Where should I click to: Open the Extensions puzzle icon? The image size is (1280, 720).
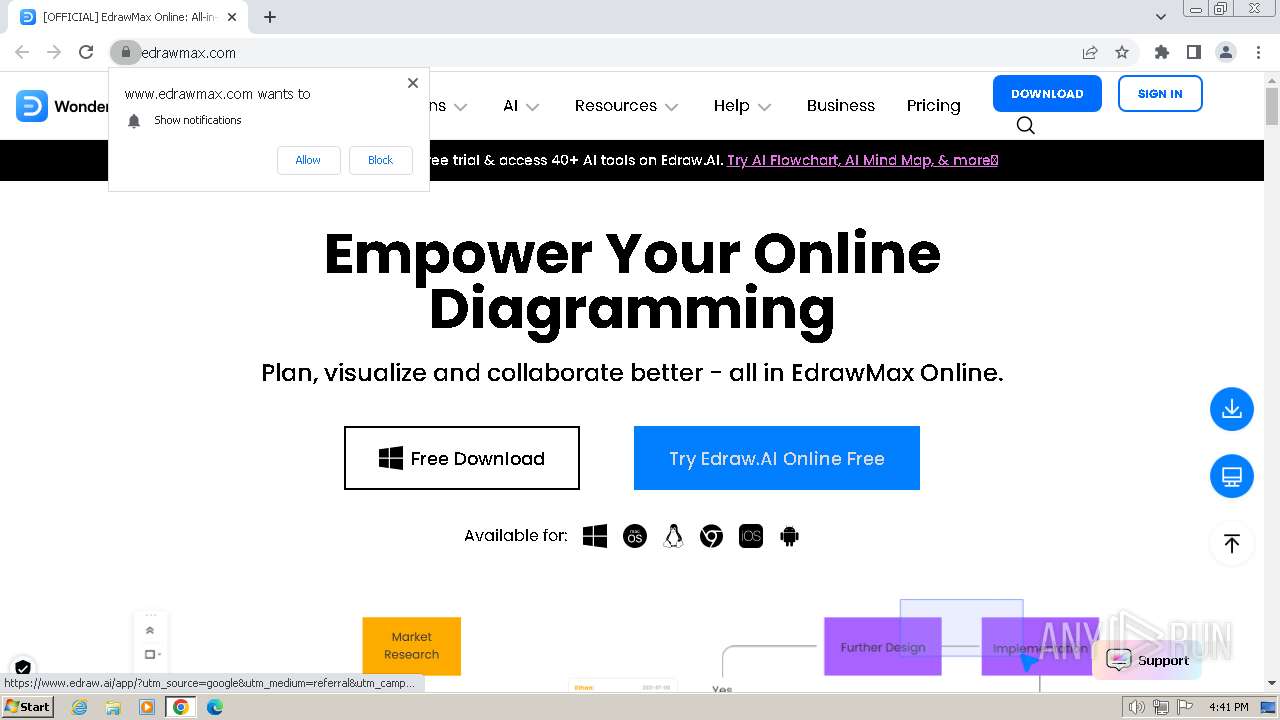pos(1161,52)
